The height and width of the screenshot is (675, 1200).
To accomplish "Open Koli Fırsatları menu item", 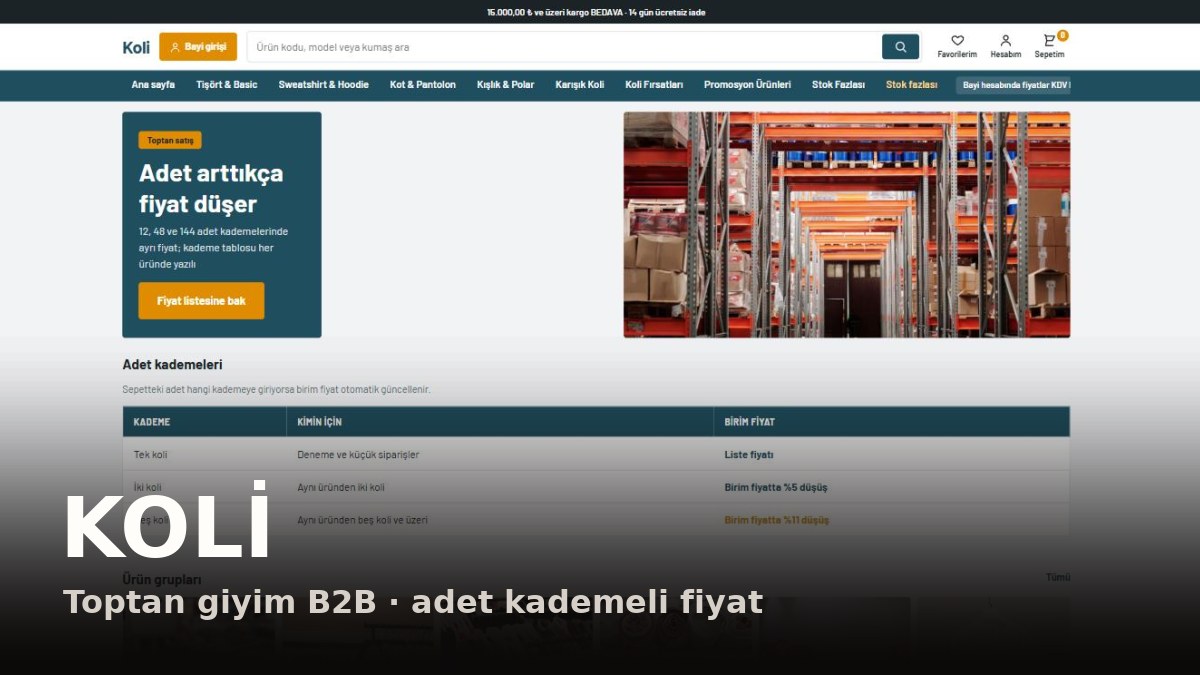I will (654, 85).
